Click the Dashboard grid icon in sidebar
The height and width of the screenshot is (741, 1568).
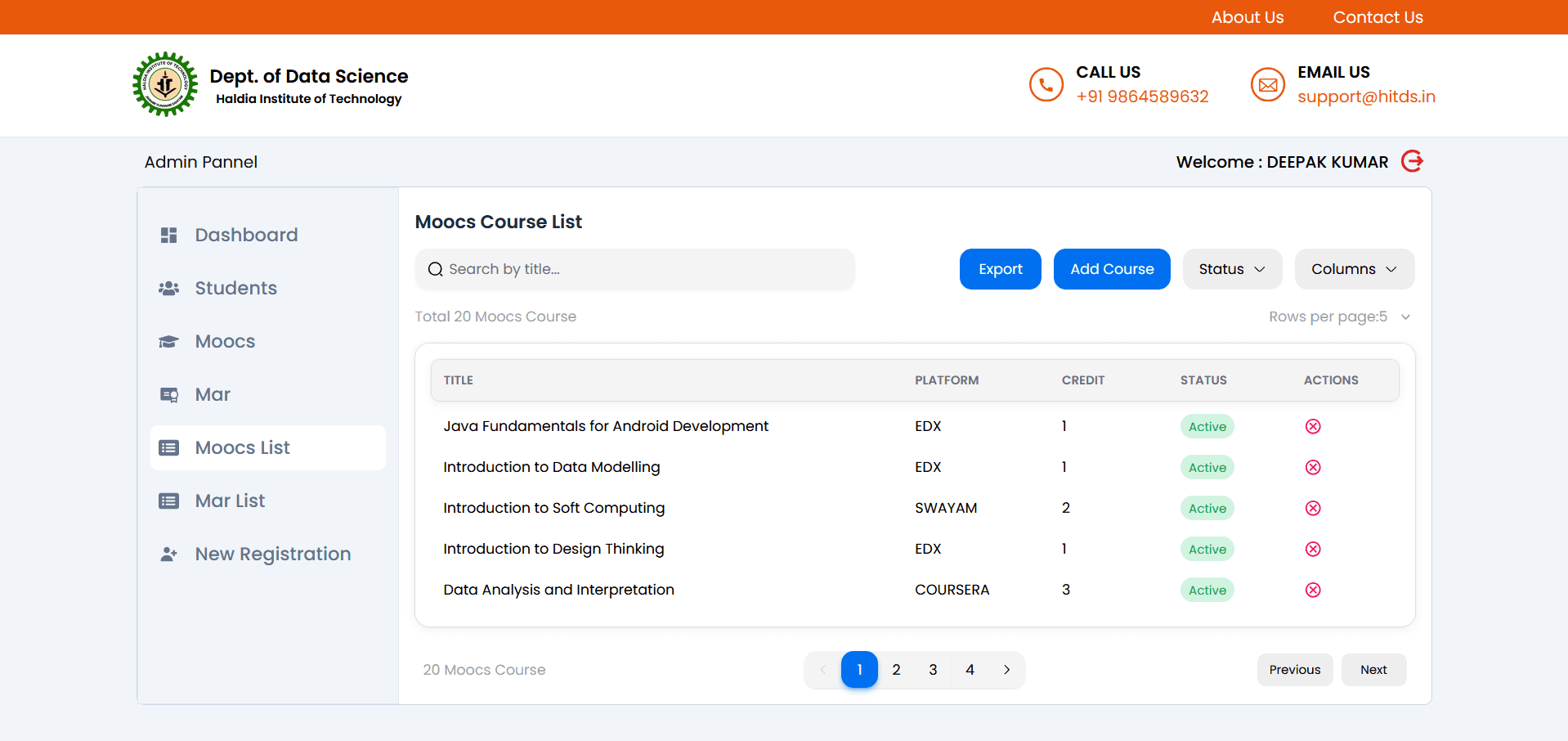168,236
